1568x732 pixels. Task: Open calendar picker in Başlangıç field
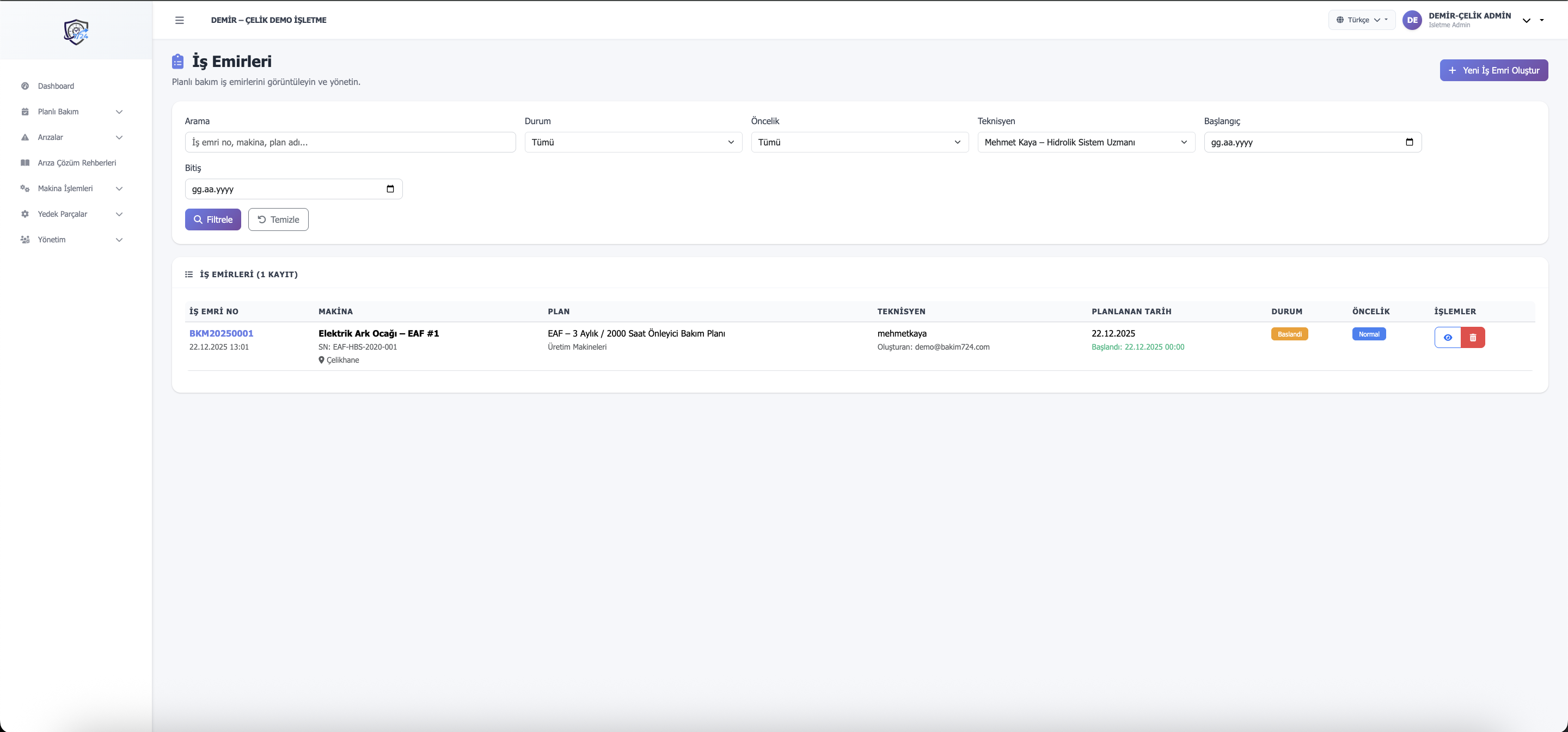click(1409, 142)
